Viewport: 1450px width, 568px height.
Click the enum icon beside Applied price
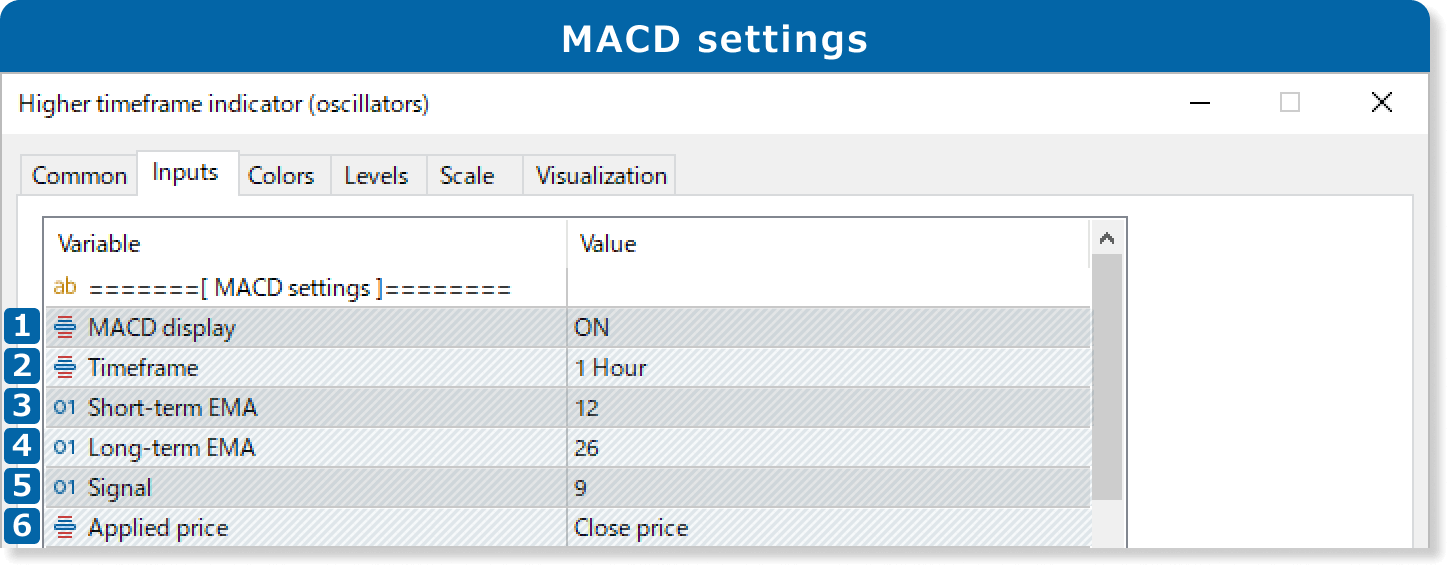click(65, 527)
